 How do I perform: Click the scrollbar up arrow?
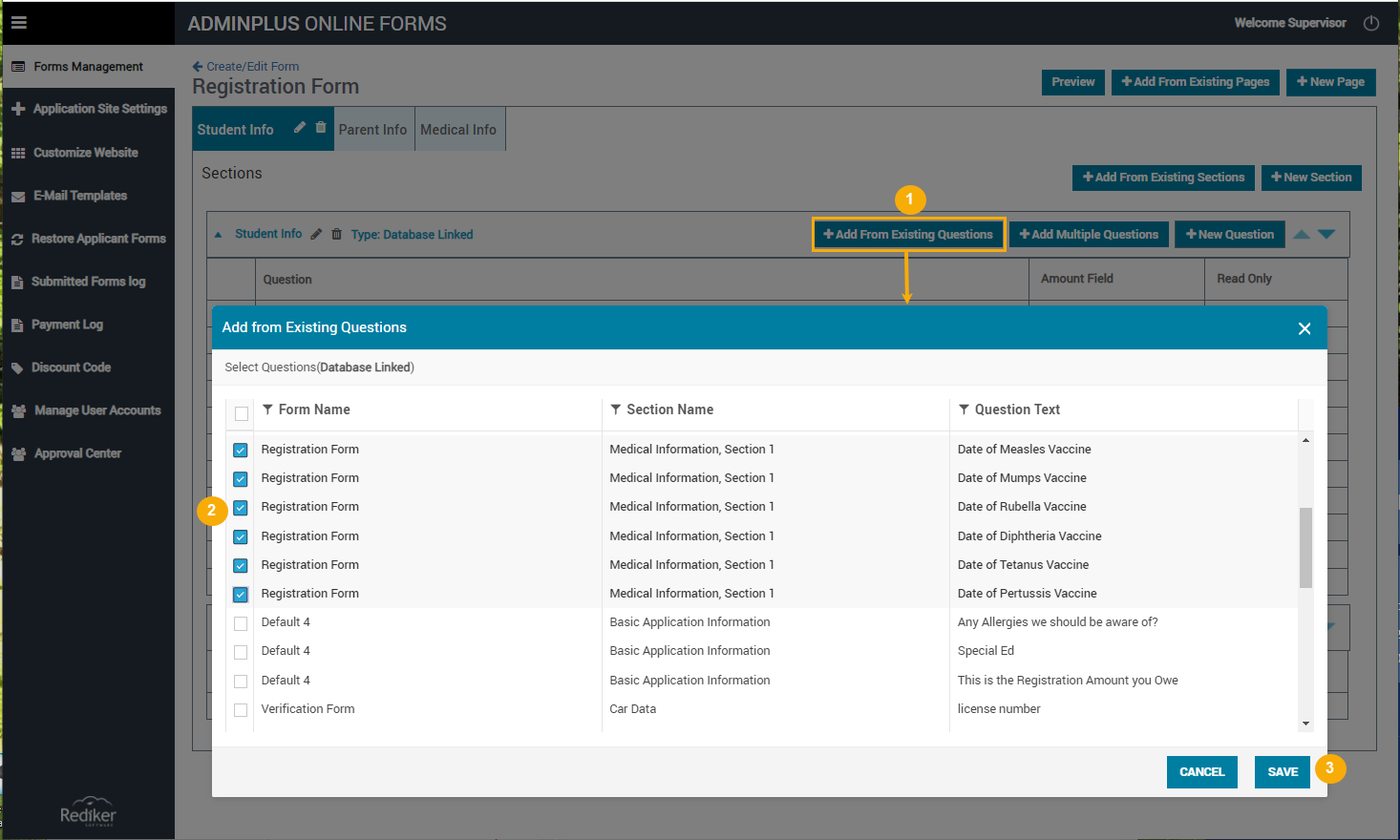(1305, 440)
